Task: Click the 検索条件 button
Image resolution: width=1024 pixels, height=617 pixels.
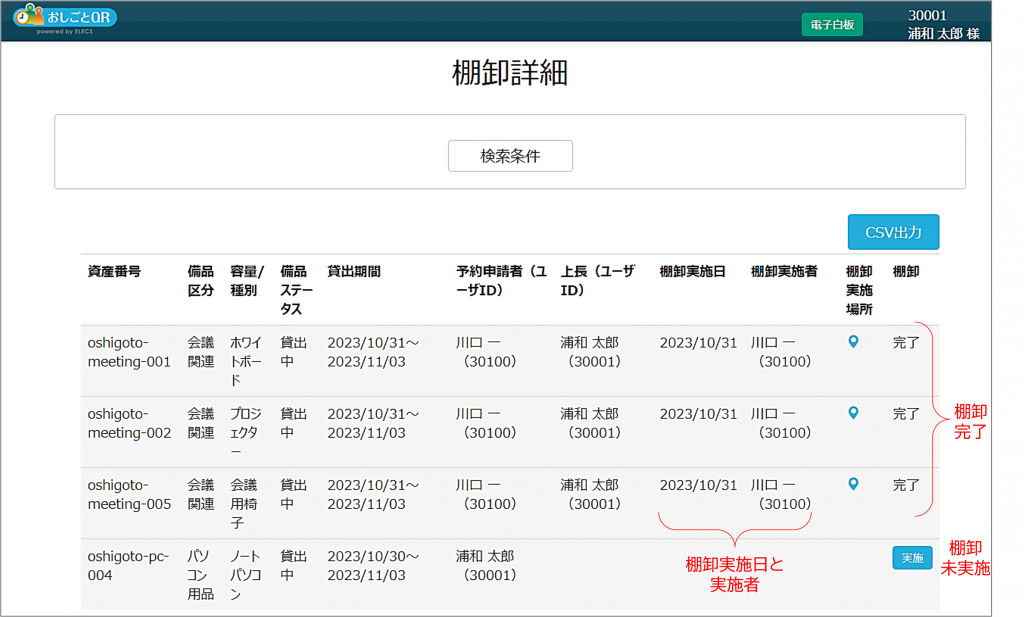Action: pos(510,156)
